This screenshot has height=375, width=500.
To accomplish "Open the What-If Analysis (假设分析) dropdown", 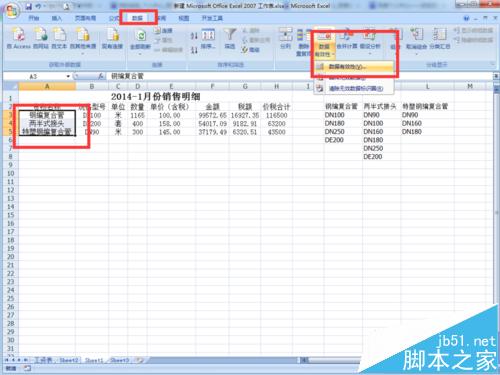I will (x=370, y=53).
